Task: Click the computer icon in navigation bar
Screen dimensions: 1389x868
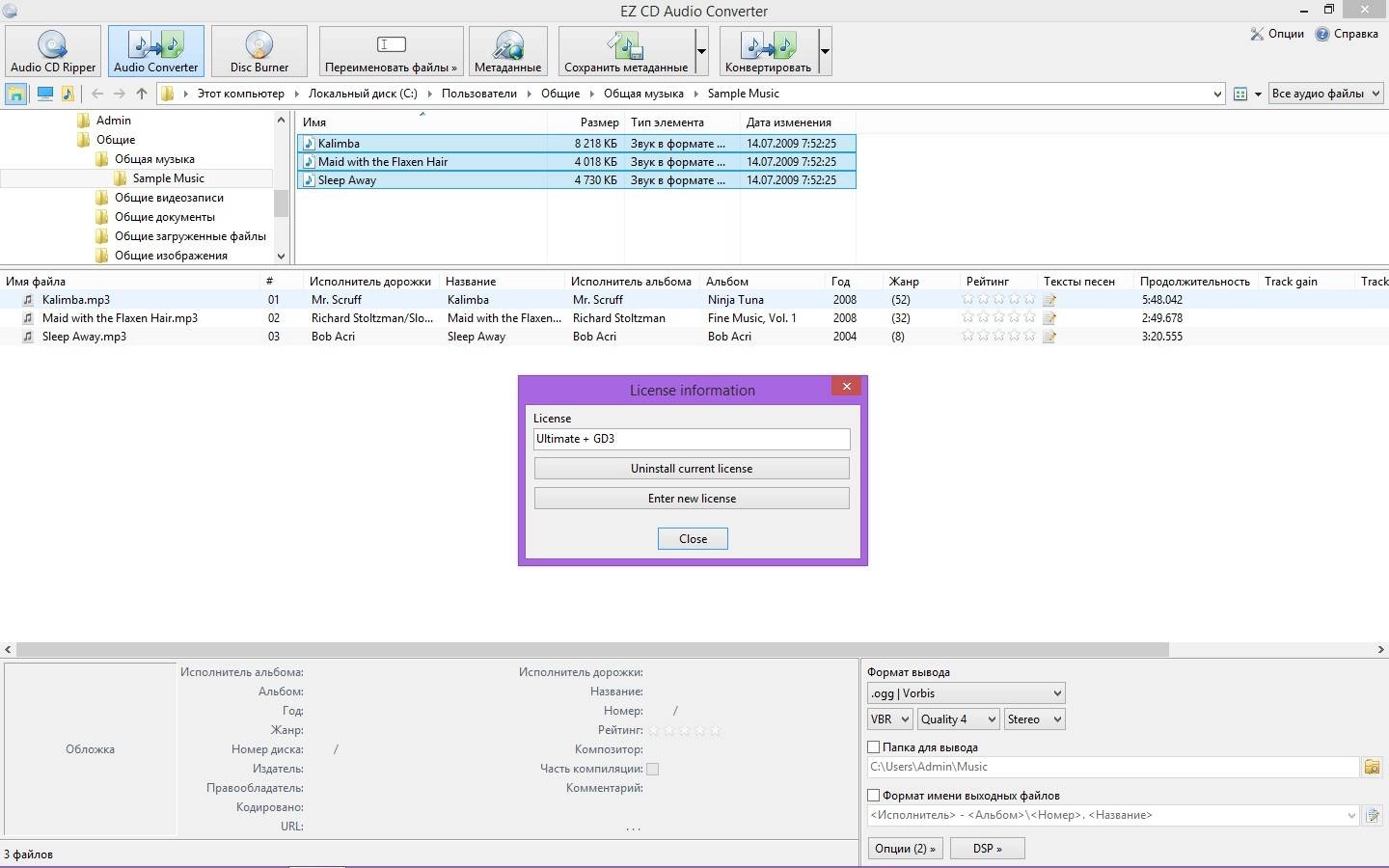Action: pyautogui.click(x=44, y=94)
